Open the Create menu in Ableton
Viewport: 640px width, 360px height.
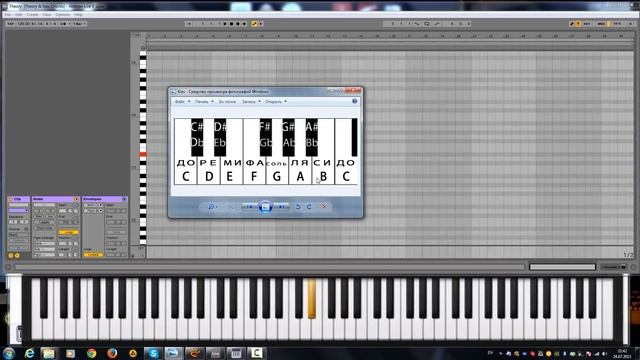point(33,14)
